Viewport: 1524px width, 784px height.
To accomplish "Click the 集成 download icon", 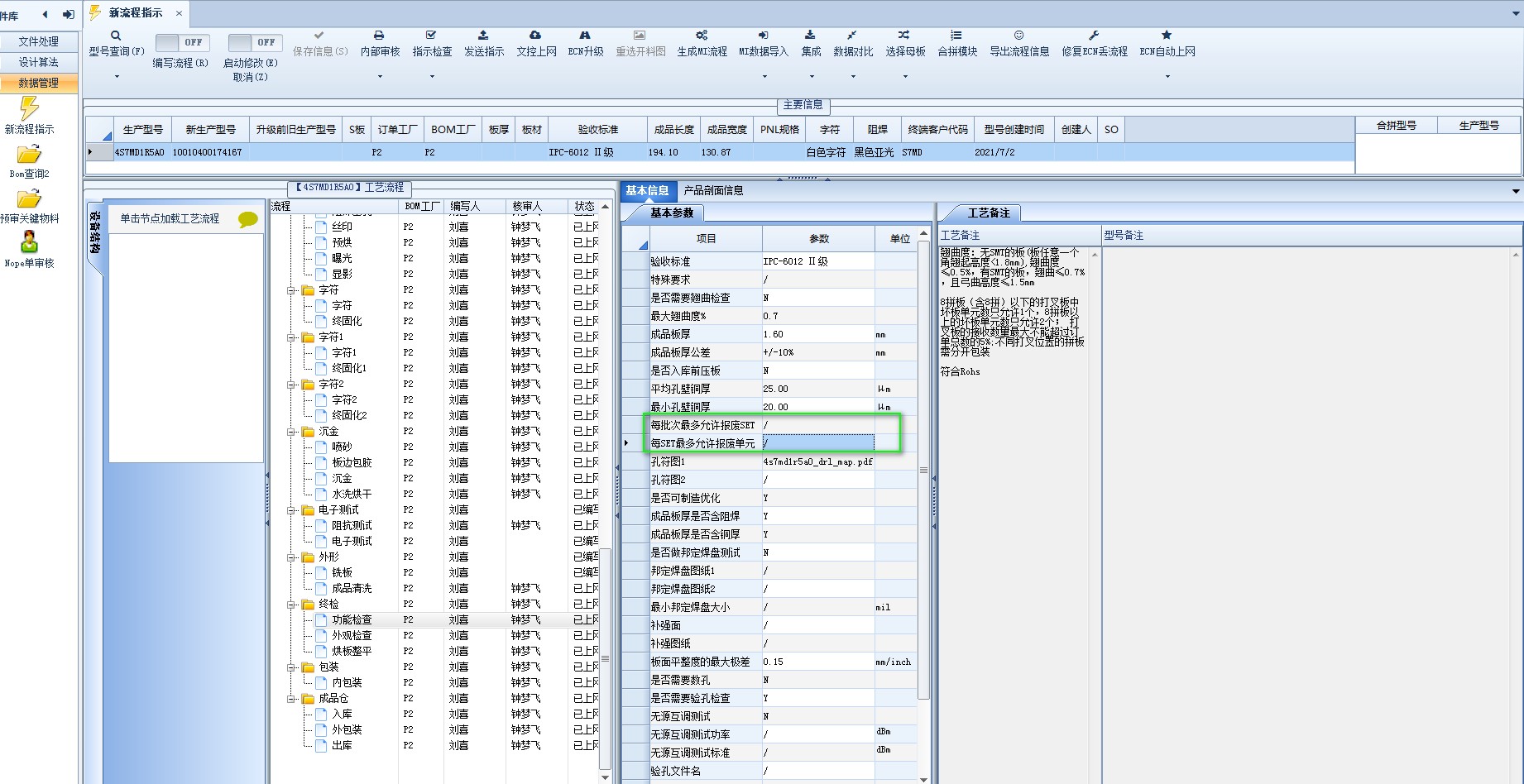I will (x=810, y=36).
